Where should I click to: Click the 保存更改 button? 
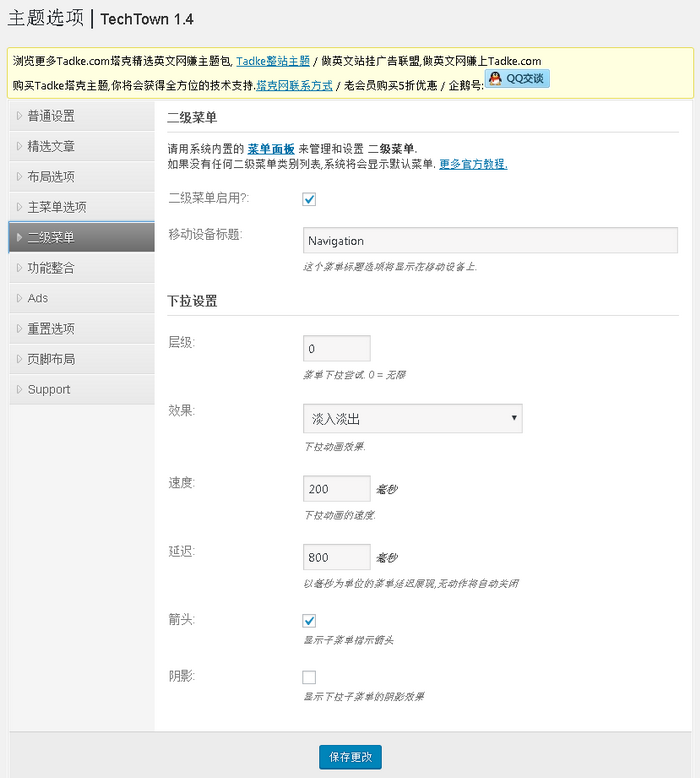tap(350, 757)
